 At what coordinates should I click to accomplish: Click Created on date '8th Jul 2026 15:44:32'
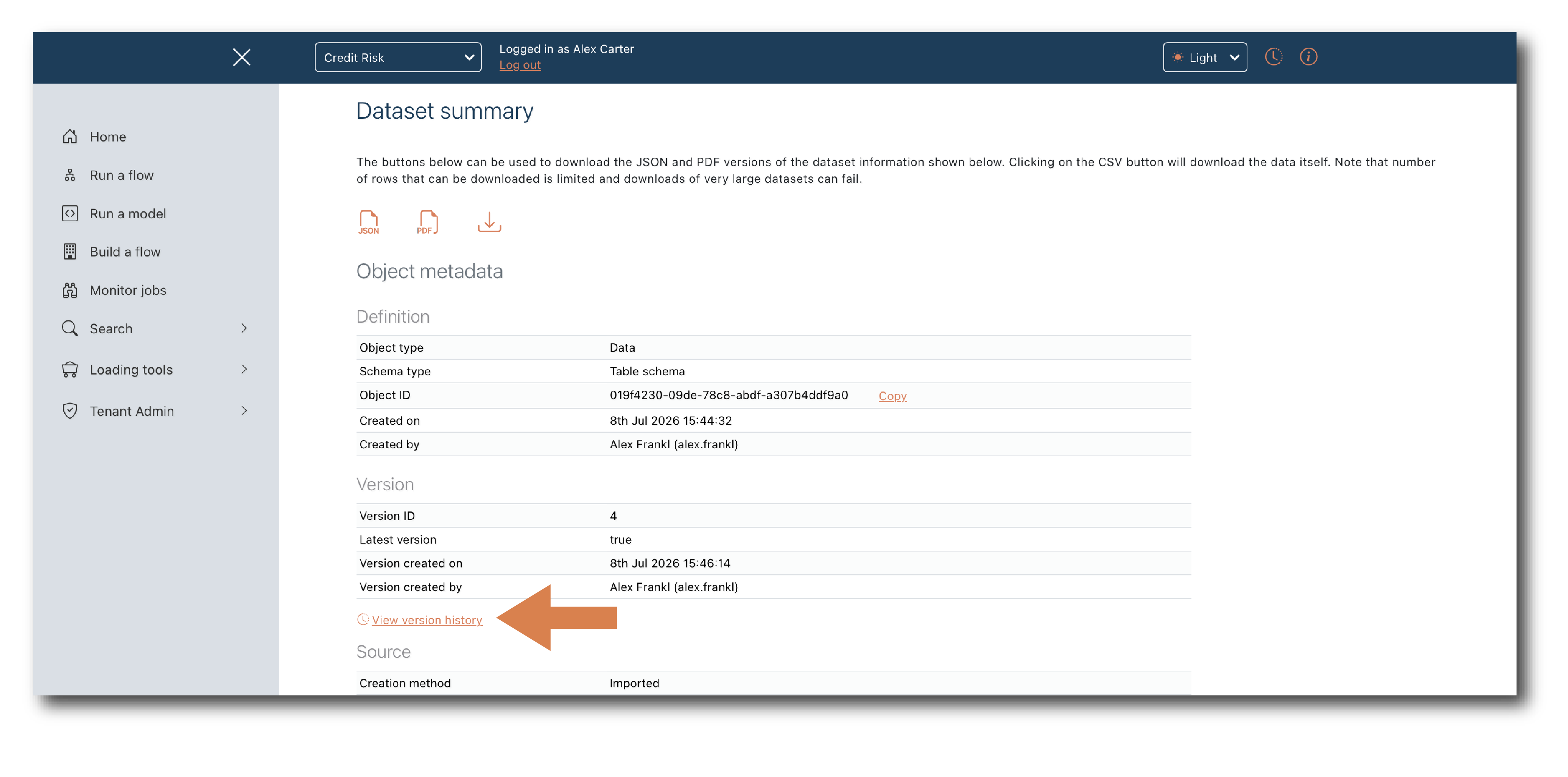[x=670, y=420]
